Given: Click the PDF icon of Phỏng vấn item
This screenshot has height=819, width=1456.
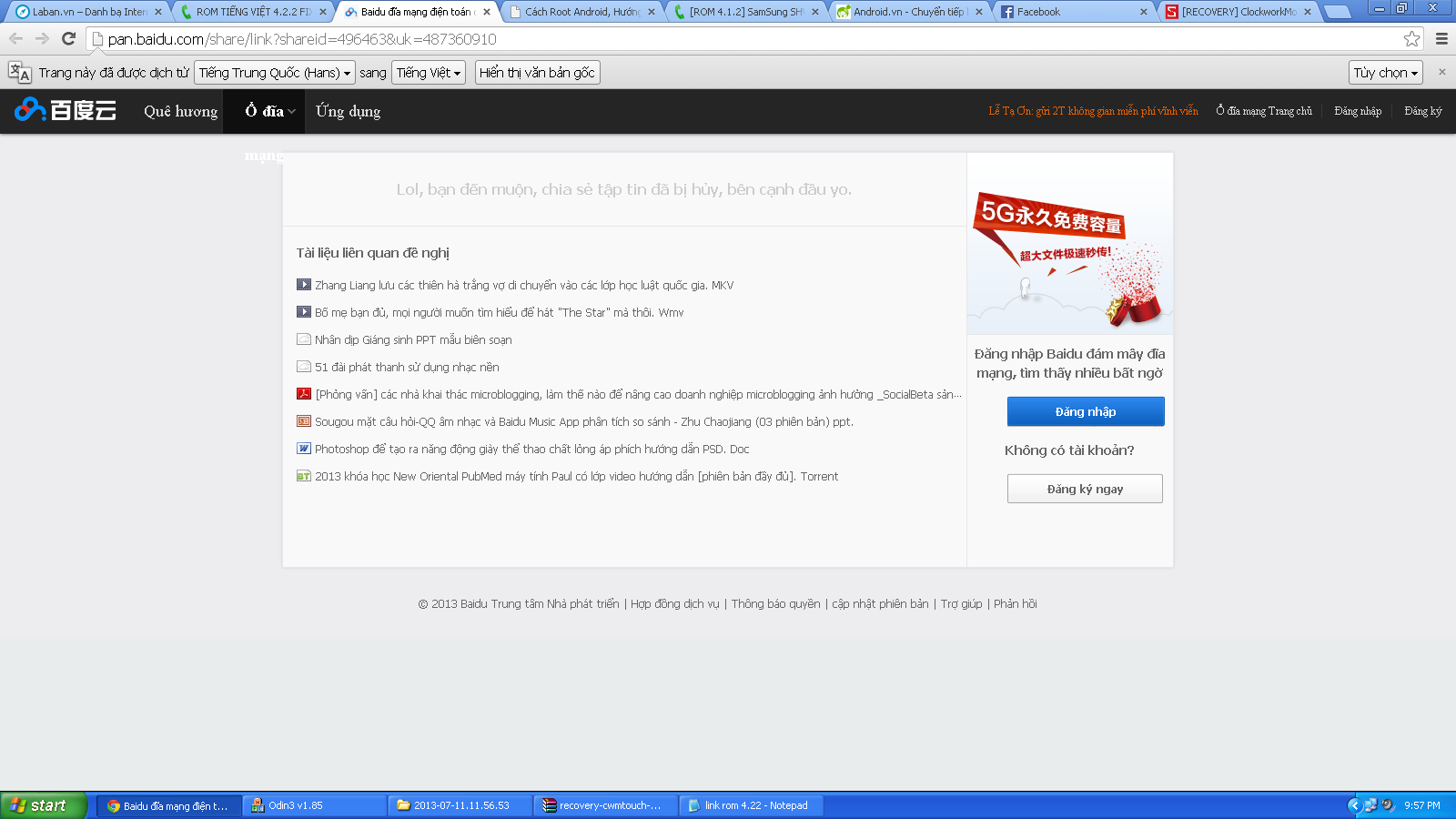Looking at the screenshot, I should [304, 394].
